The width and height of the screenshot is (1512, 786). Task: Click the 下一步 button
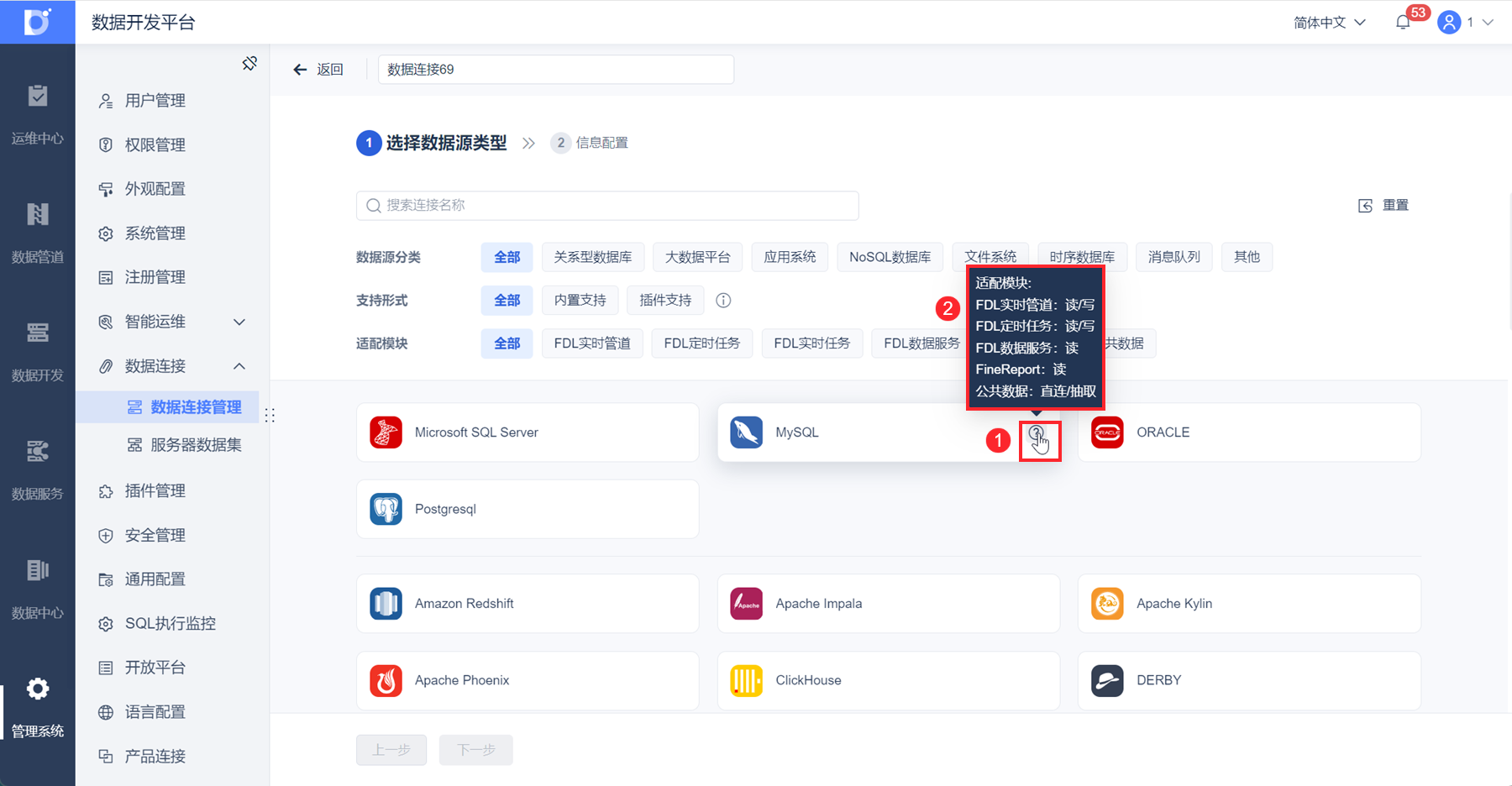(x=476, y=750)
